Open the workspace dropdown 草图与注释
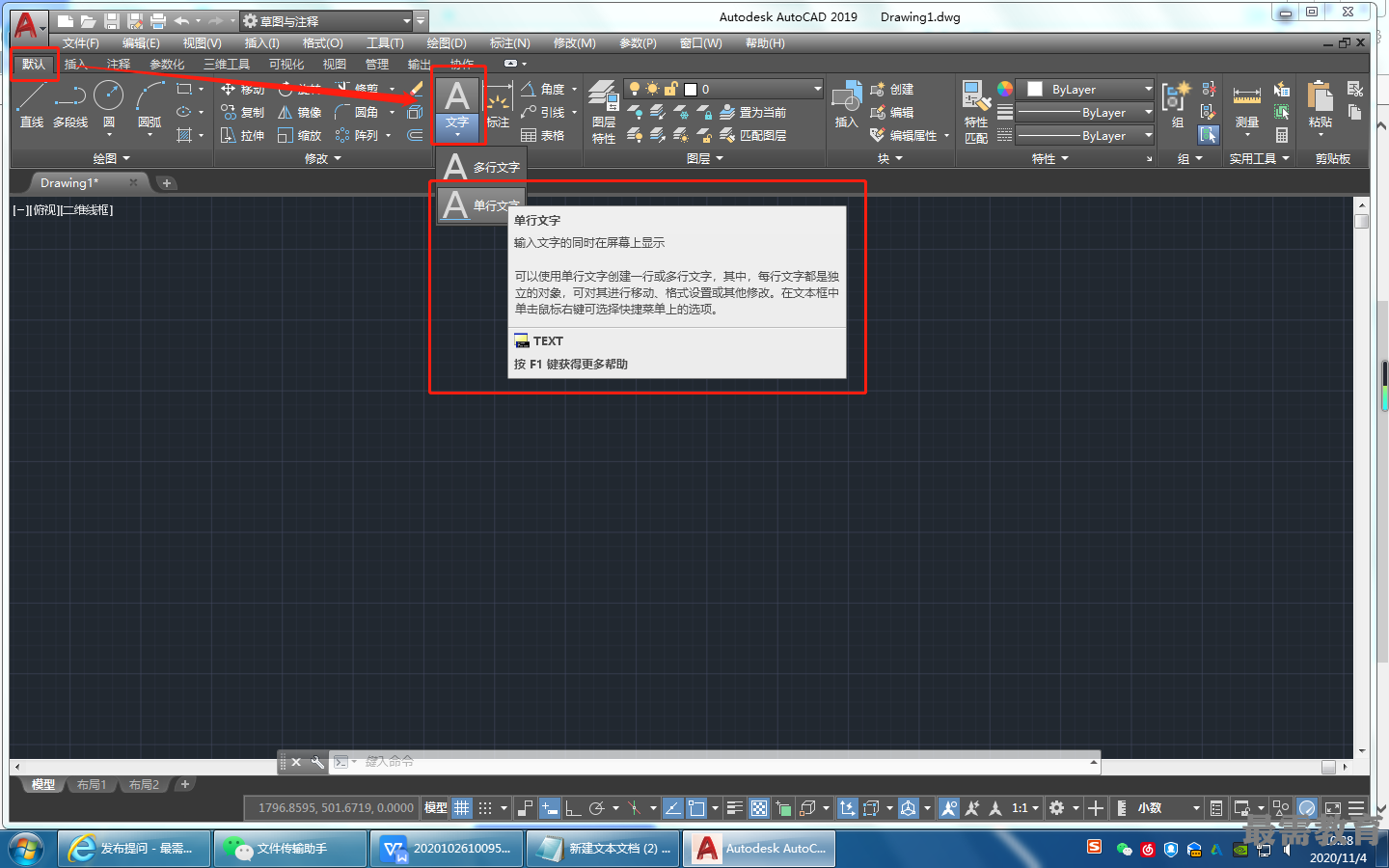This screenshot has width=1389, height=868. tap(326, 20)
